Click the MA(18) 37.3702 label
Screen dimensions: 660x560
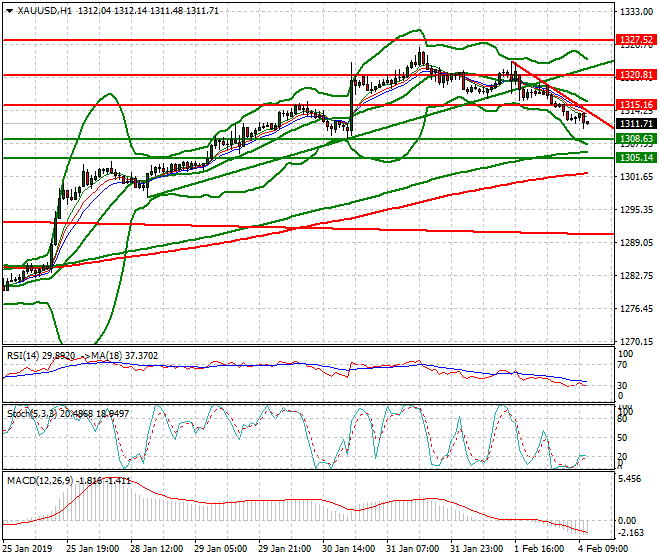[x=125, y=356]
